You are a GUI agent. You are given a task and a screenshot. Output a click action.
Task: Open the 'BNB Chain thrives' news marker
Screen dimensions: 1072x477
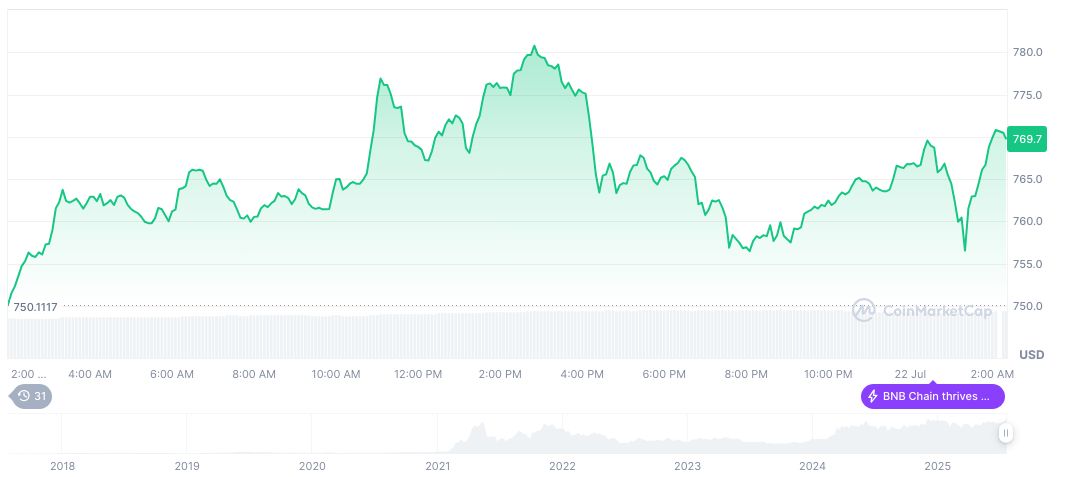[933, 396]
